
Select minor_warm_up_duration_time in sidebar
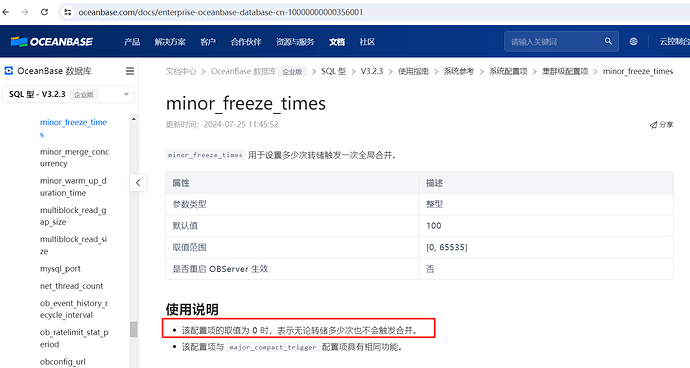pos(73,187)
